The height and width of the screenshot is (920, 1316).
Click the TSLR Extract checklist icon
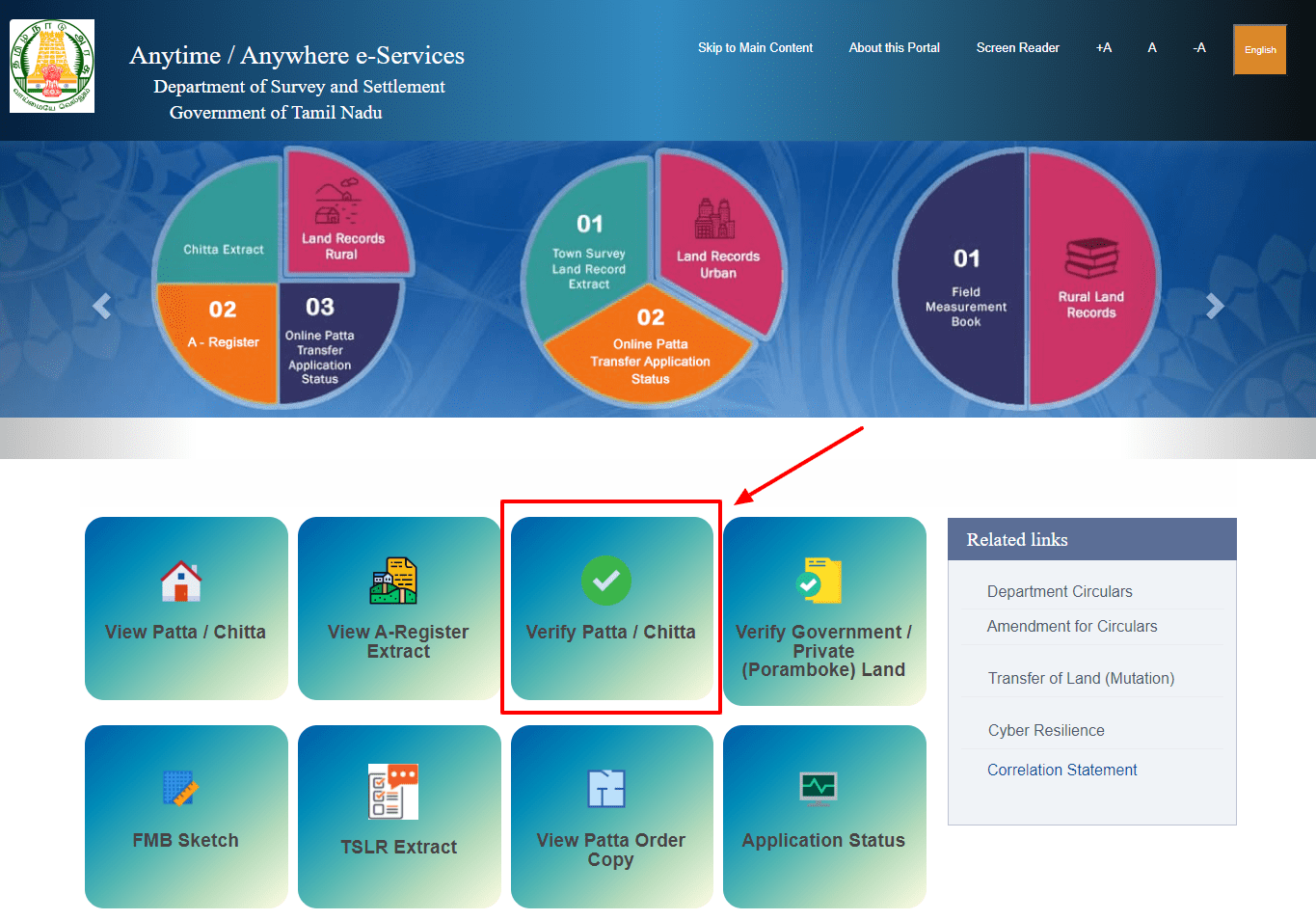[393, 791]
